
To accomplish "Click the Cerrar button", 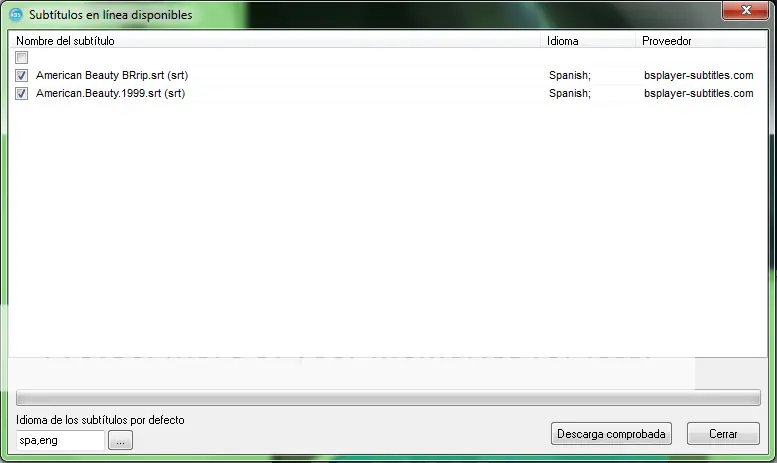I will click(x=723, y=434).
